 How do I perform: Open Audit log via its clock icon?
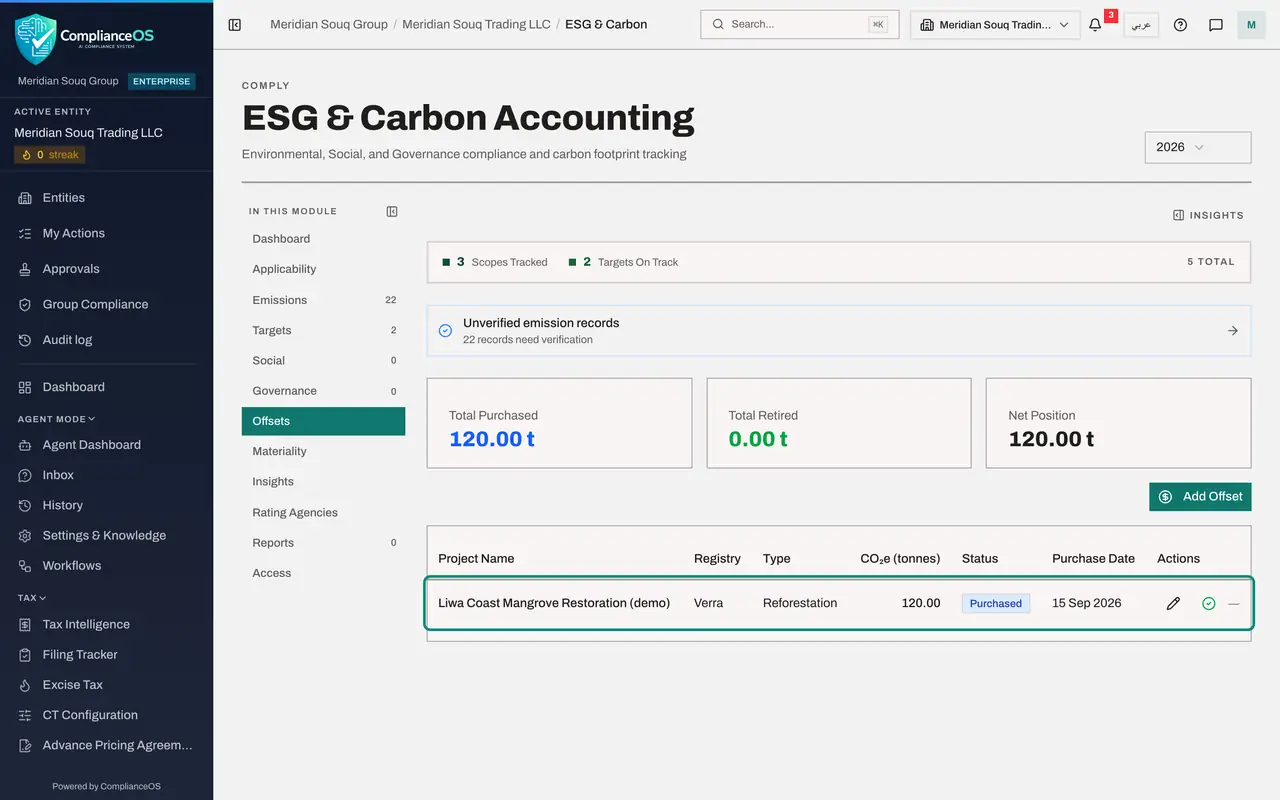25,340
